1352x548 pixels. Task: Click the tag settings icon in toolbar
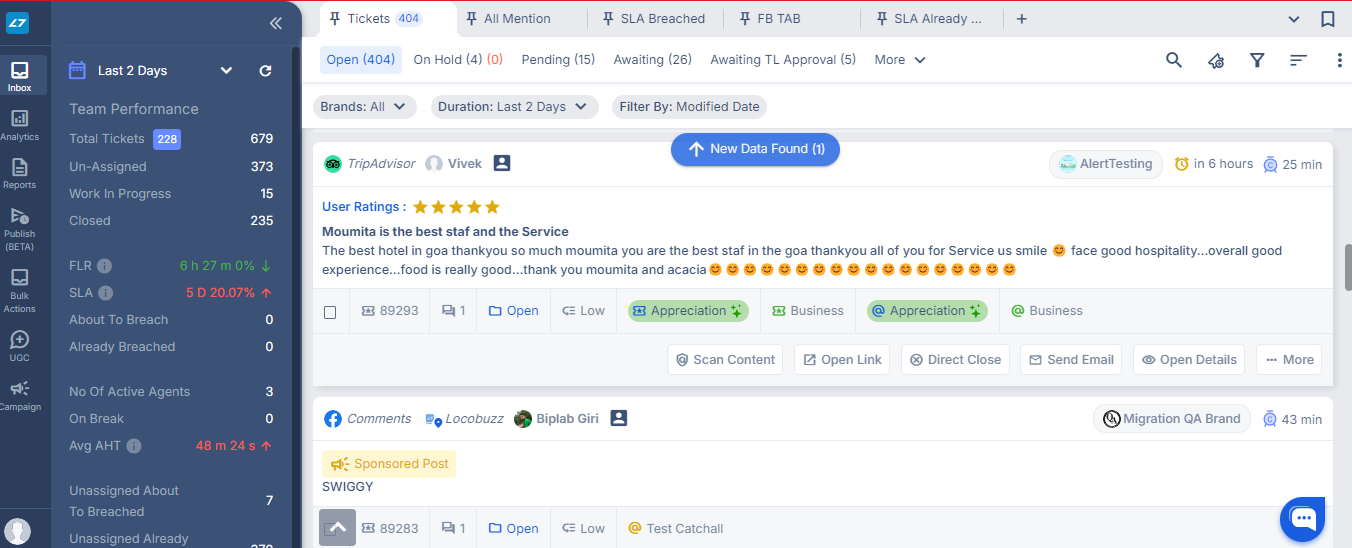click(1216, 60)
